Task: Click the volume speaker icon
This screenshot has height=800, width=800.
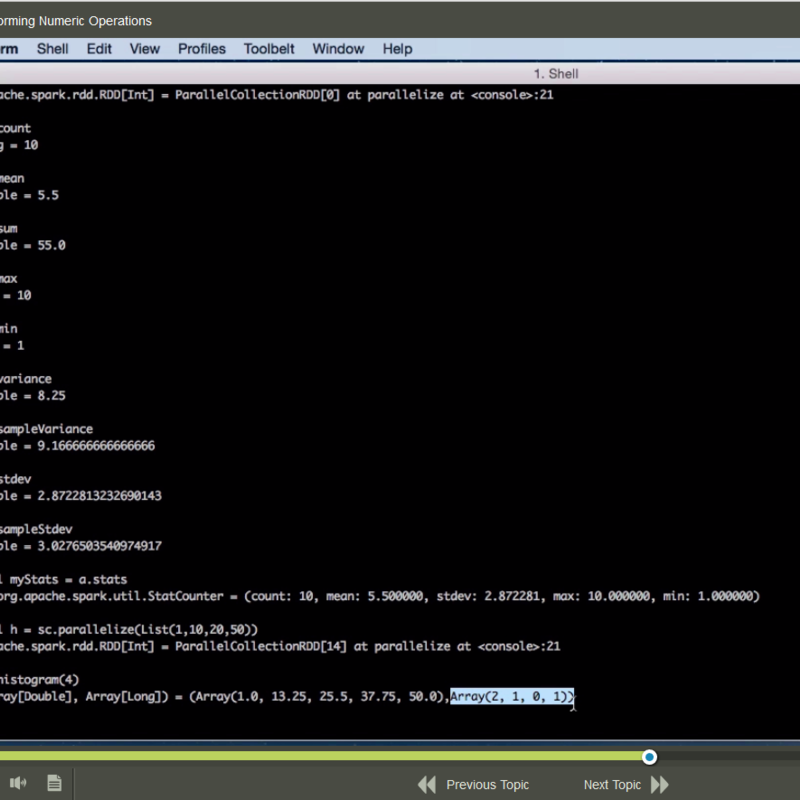Action: [18, 783]
